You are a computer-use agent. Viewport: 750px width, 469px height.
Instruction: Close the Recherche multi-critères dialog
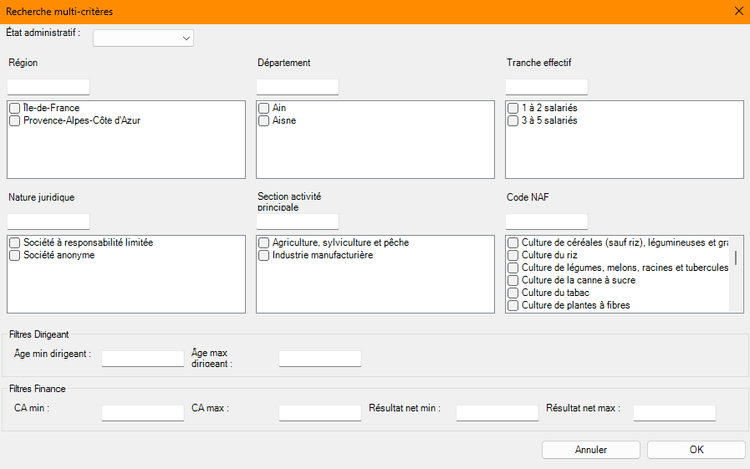tap(737, 11)
